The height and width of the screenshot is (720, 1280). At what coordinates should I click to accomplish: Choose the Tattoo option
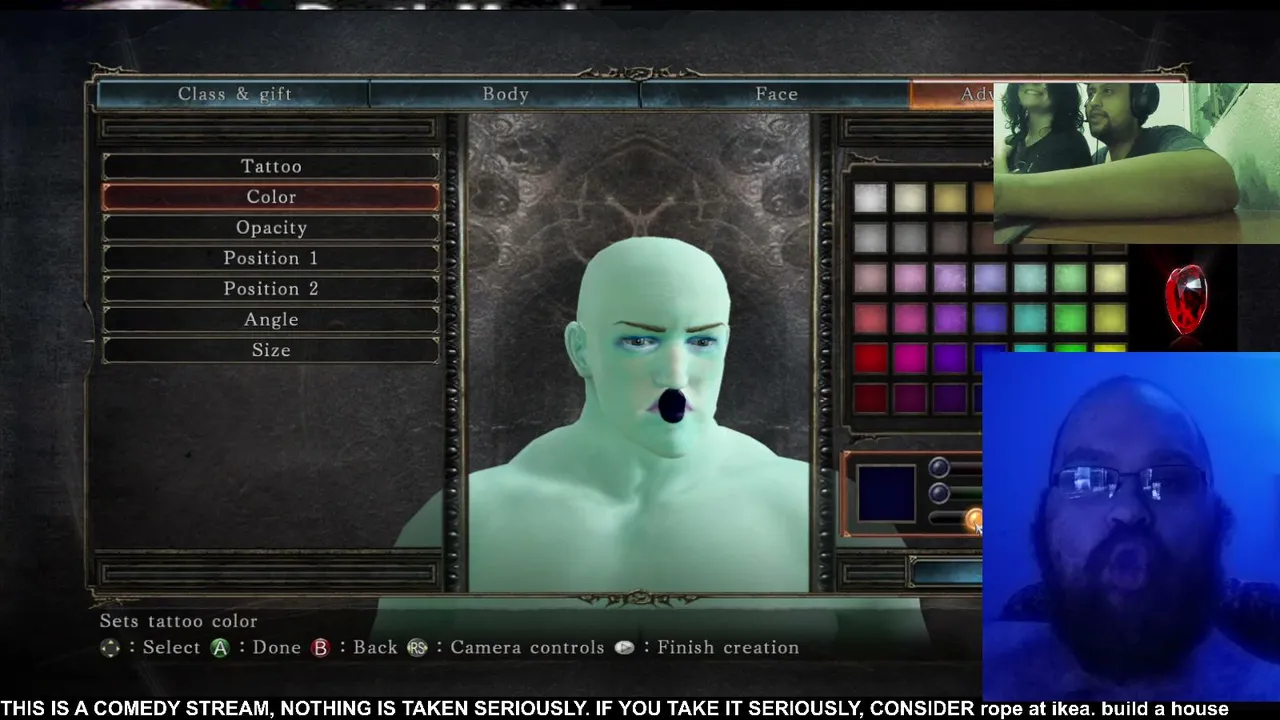coord(271,166)
